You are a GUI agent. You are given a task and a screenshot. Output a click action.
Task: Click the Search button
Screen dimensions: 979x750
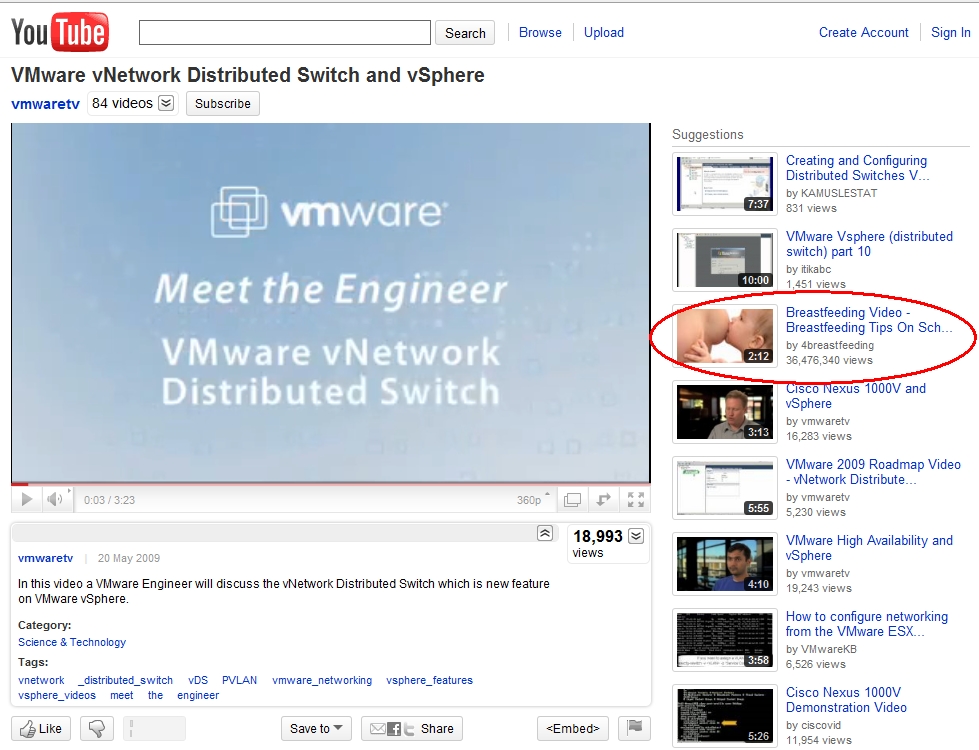pyautogui.click(x=465, y=33)
